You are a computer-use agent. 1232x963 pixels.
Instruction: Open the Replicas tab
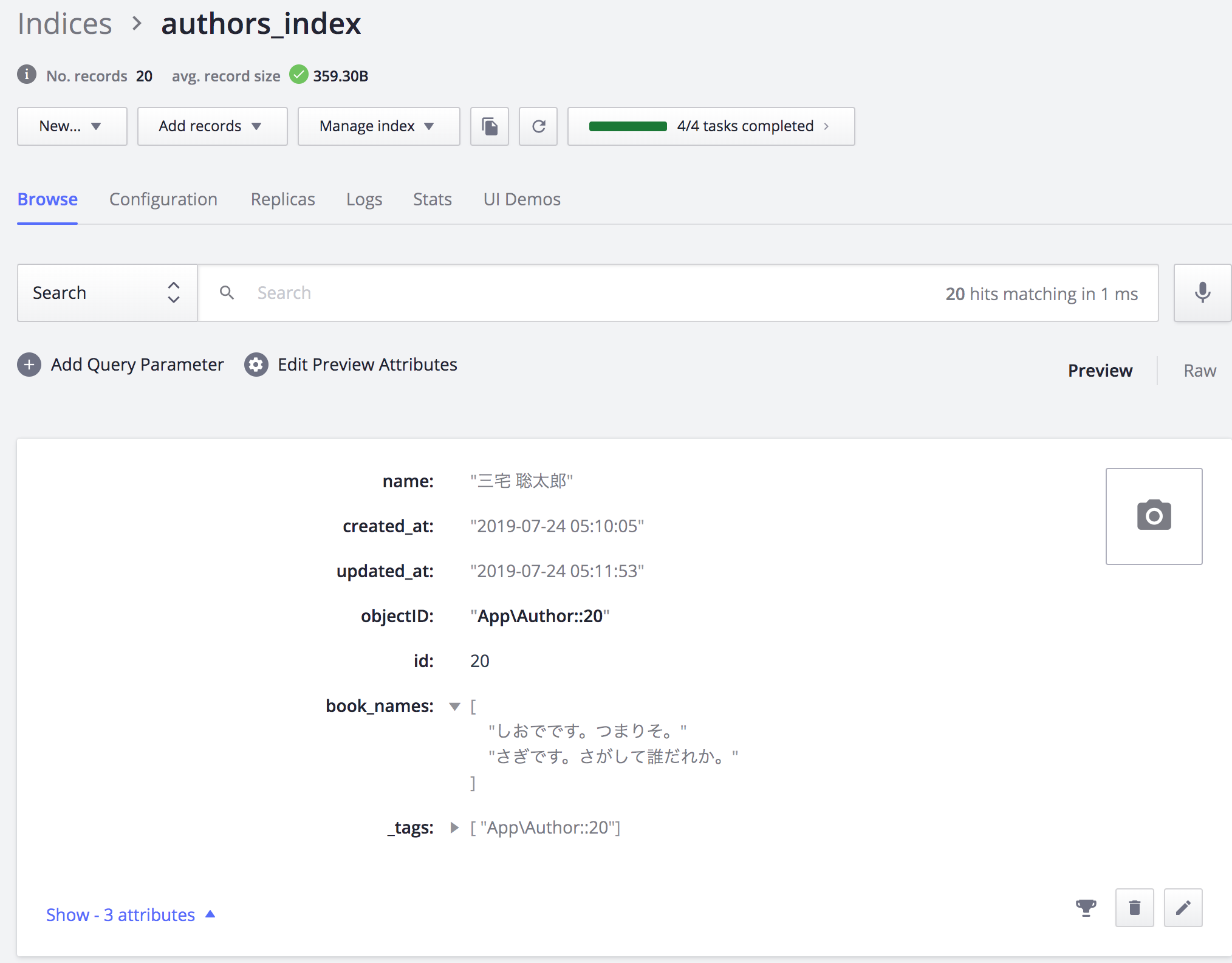click(282, 199)
